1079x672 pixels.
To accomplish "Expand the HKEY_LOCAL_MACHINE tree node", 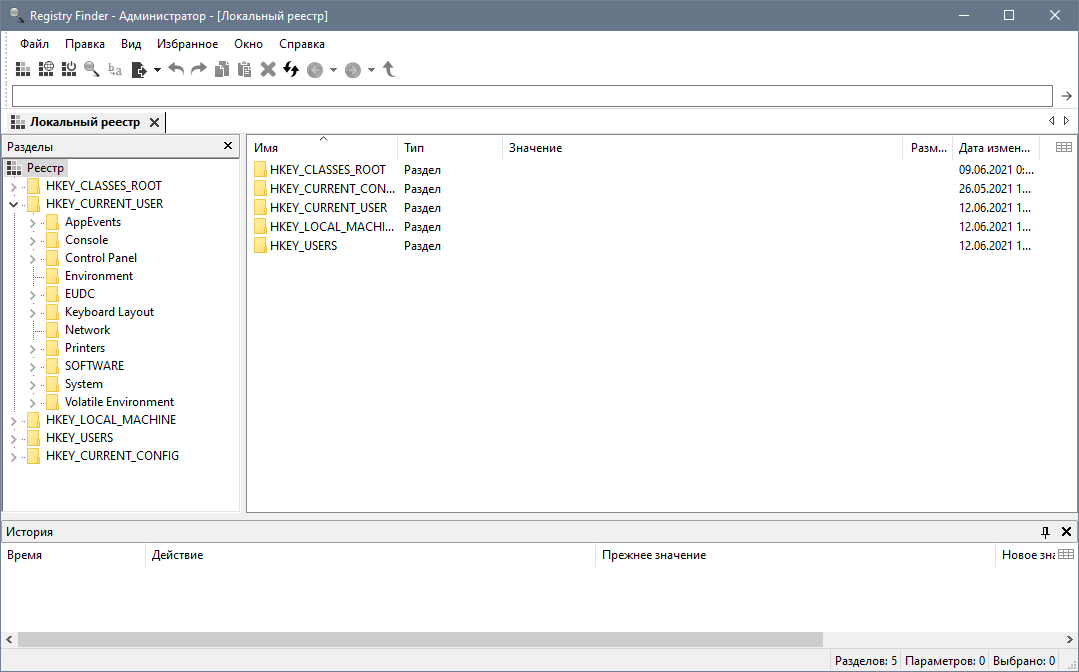I will tap(13, 420).
